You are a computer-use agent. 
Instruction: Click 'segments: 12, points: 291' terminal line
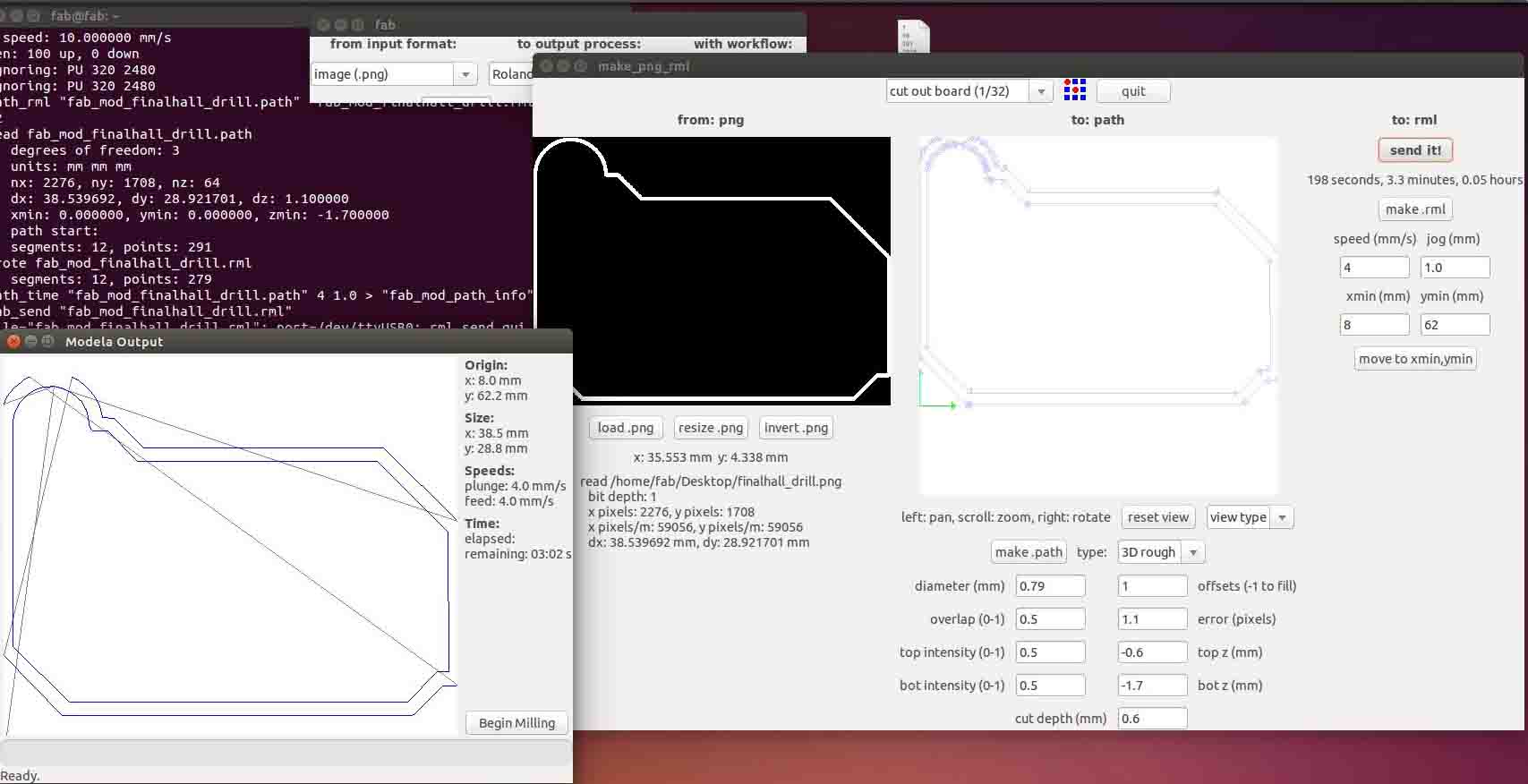pyautogui.click(x=111, y=247)
